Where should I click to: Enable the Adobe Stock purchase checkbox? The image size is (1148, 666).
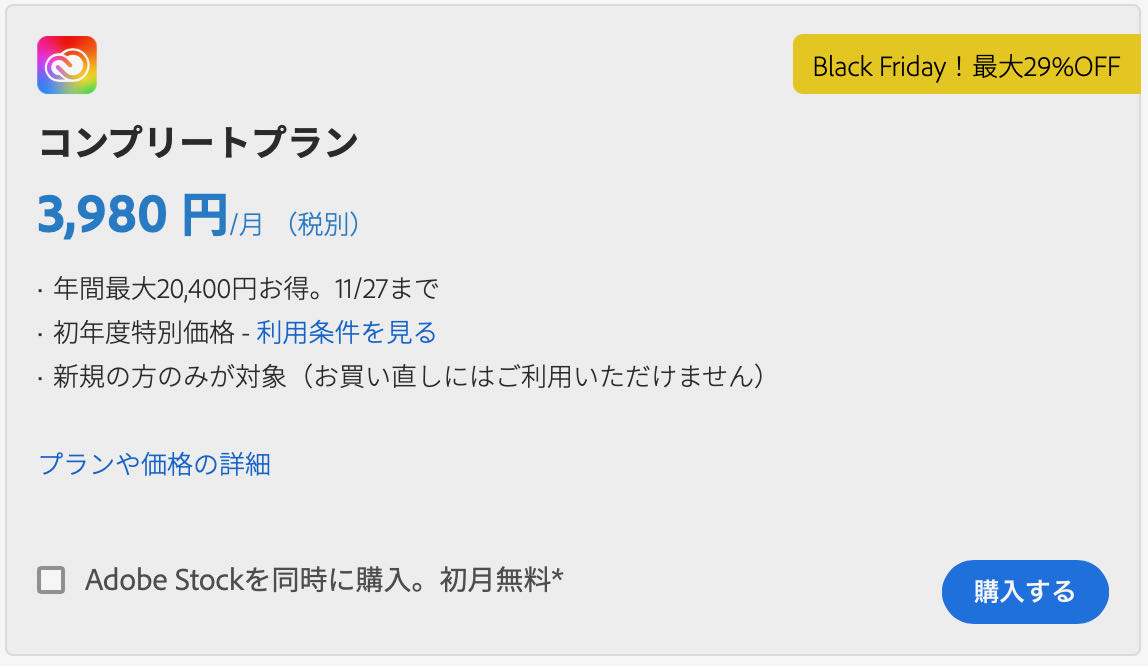point(51,580)
